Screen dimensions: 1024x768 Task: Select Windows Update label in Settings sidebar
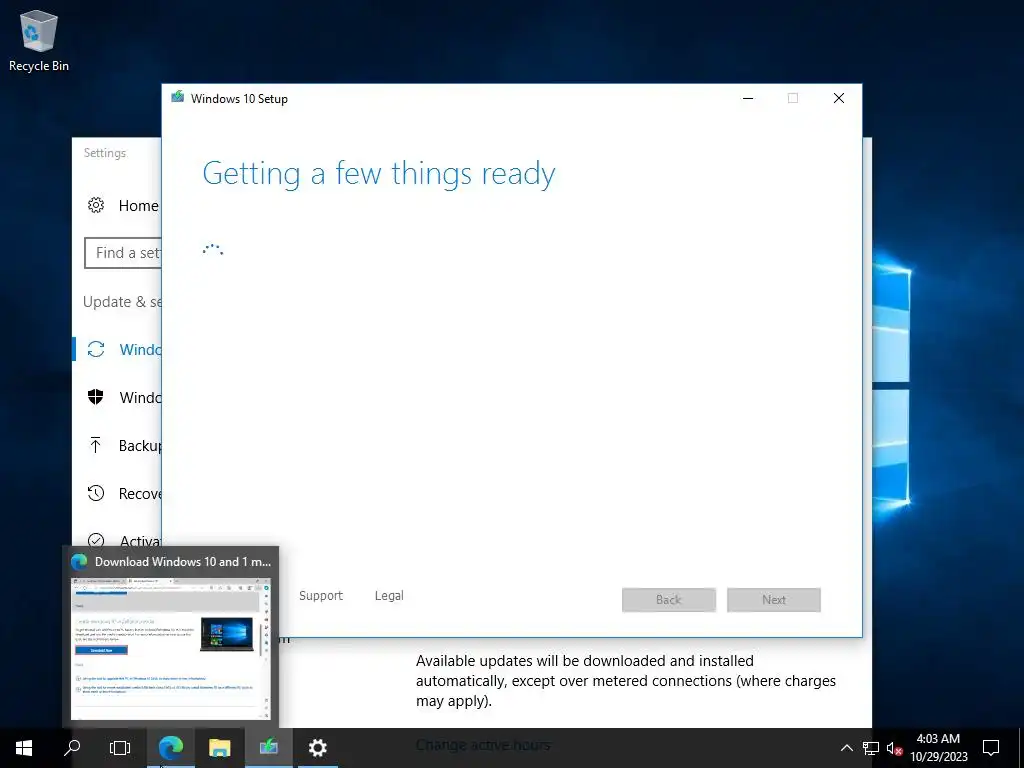point(140,349)
